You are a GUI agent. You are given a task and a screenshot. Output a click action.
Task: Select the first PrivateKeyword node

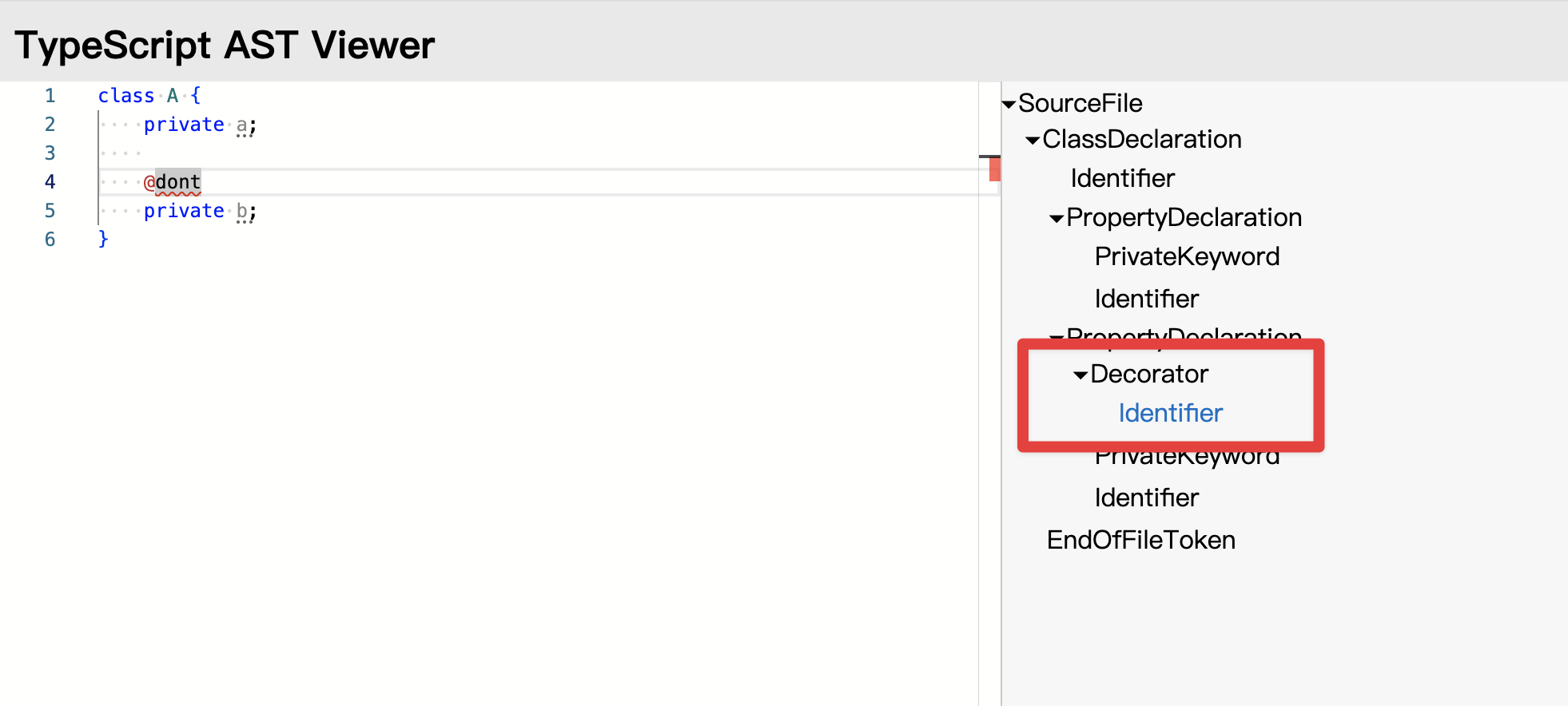coord(1187,256)
